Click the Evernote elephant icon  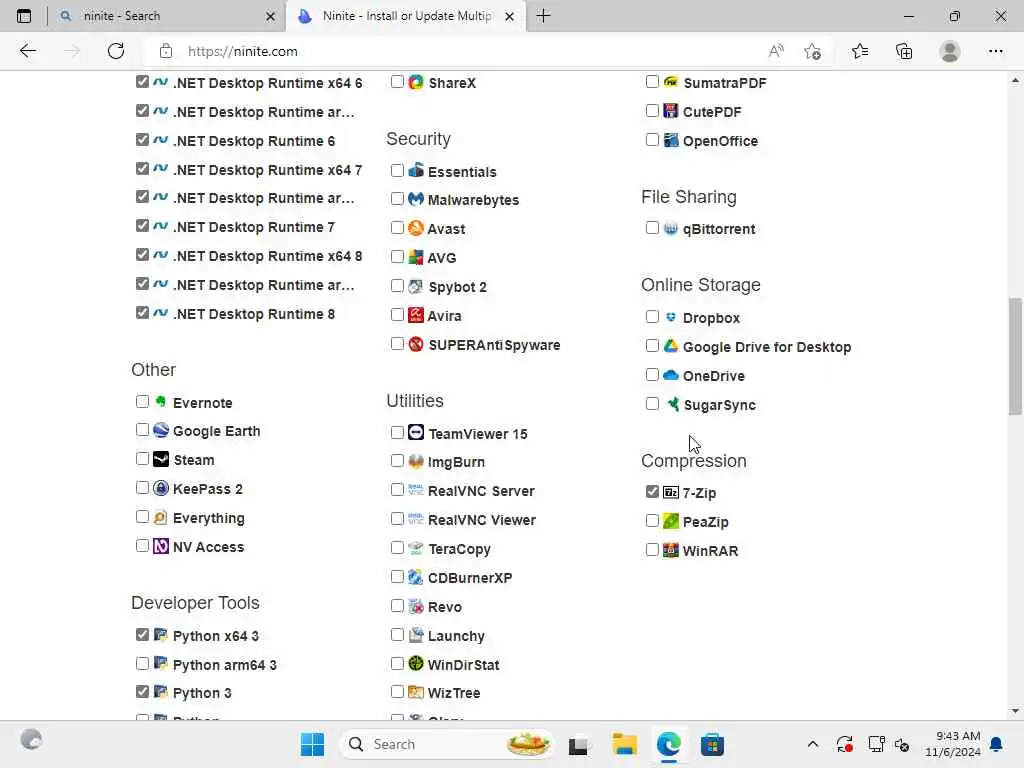[x=161, y=402]
